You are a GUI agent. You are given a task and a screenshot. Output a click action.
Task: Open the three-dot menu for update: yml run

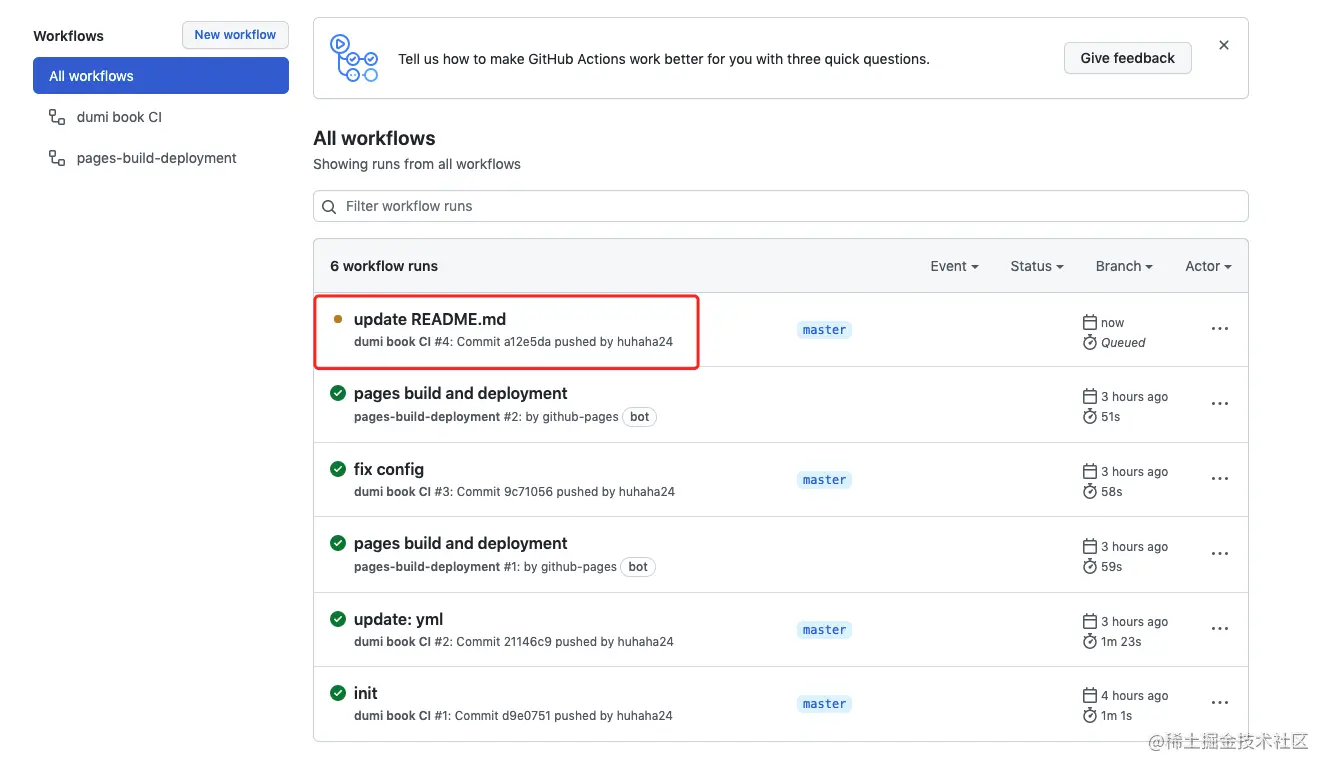click(1219, 629)
